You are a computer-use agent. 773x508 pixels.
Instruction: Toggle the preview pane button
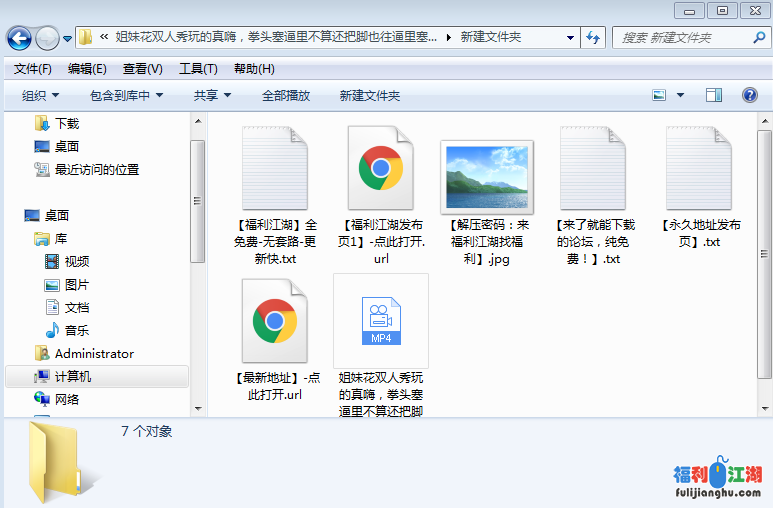[x=714, y=95]
